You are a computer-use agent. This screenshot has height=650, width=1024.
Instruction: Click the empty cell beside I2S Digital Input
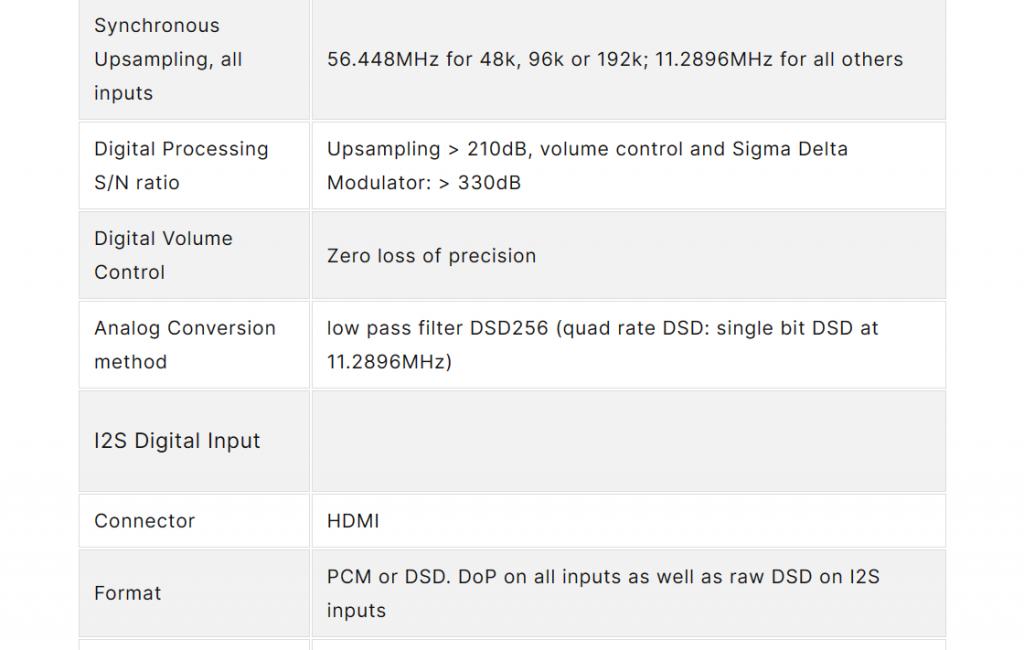pos(628,441)
